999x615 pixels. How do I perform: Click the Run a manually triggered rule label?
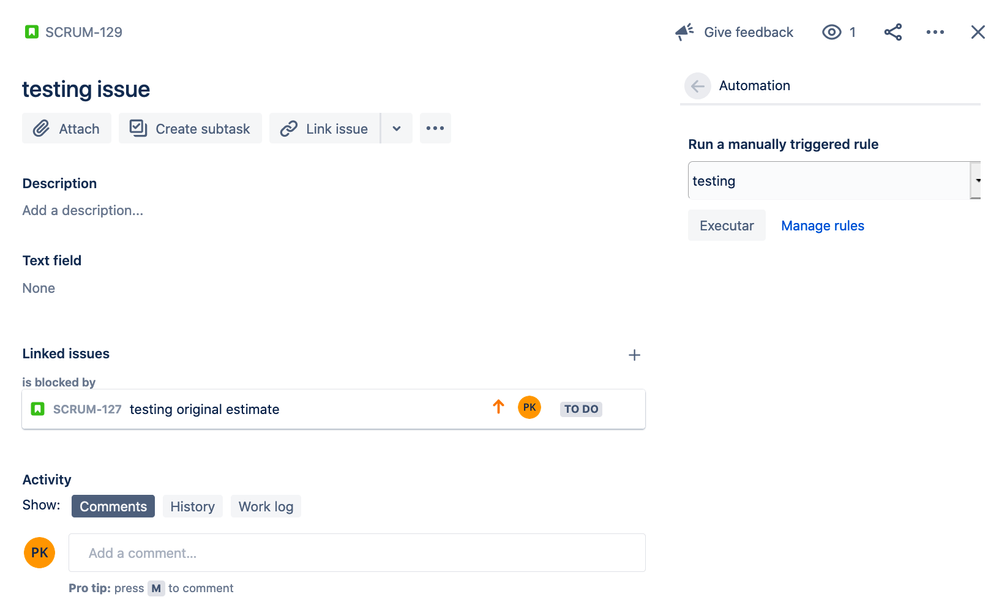tap(783, 144)
